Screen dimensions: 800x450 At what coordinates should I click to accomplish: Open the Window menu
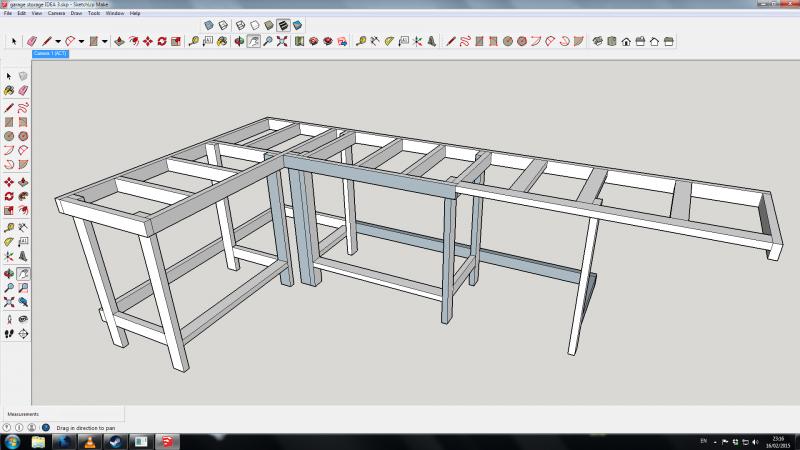click(x=115, y=14)
